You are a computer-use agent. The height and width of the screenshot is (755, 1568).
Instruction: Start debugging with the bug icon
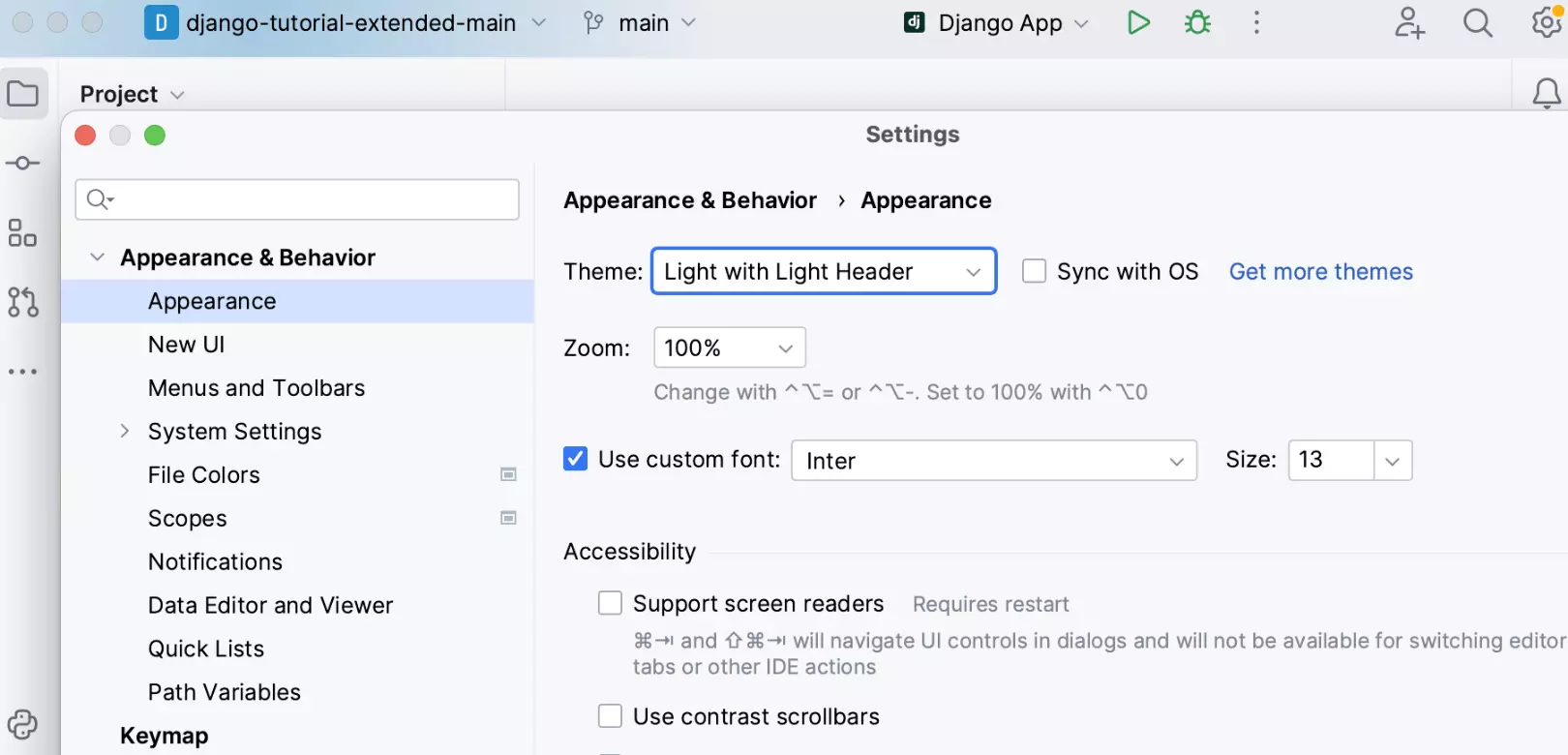click(1197, 22)
